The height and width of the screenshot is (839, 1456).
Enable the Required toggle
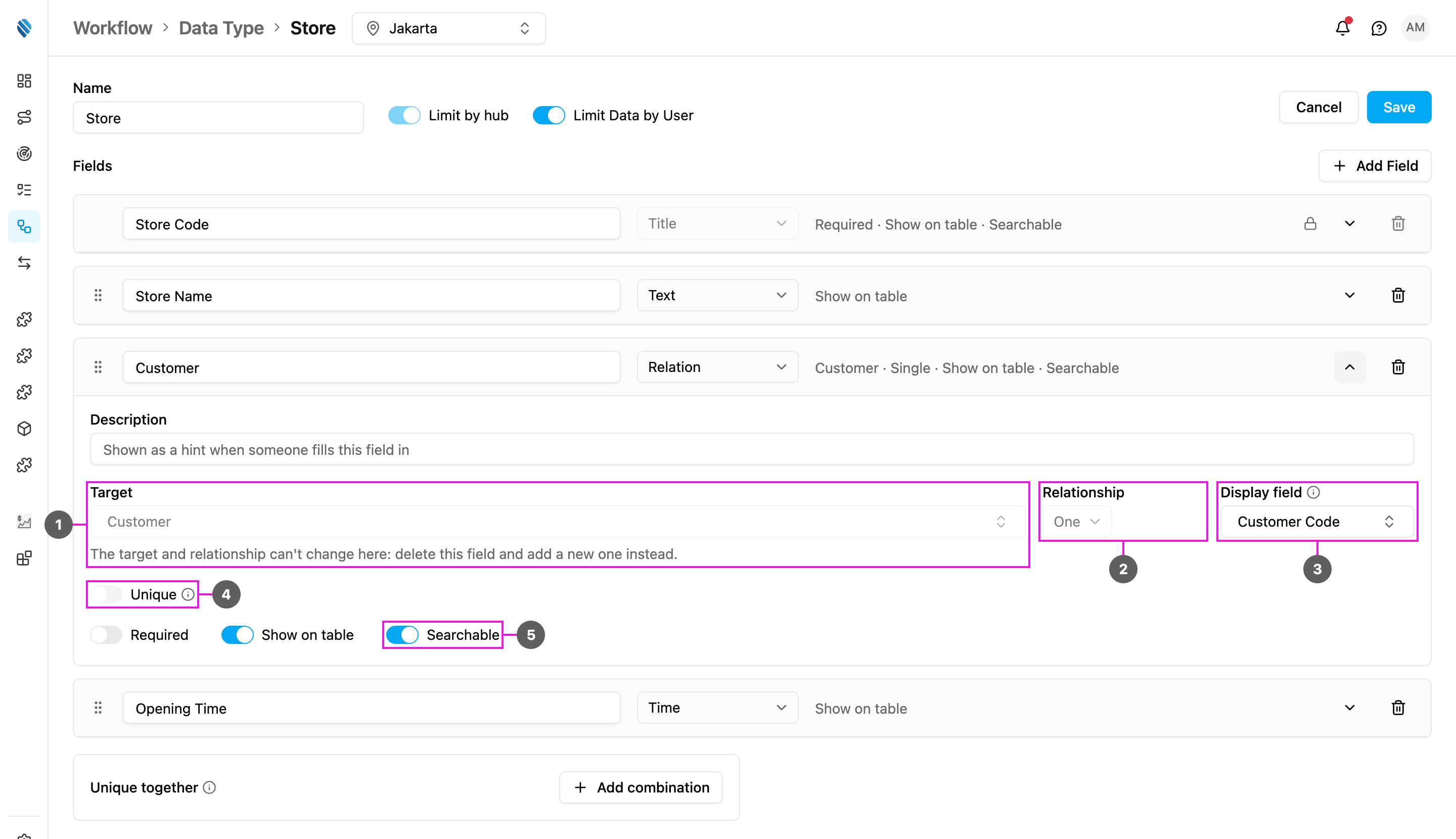[106, 634]
